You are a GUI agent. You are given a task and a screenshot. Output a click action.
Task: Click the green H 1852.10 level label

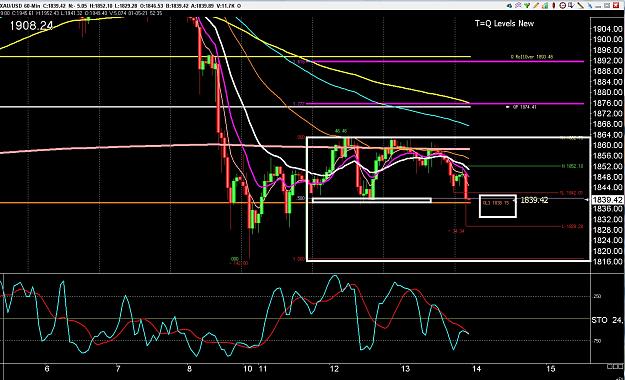[x=572, y=166]
